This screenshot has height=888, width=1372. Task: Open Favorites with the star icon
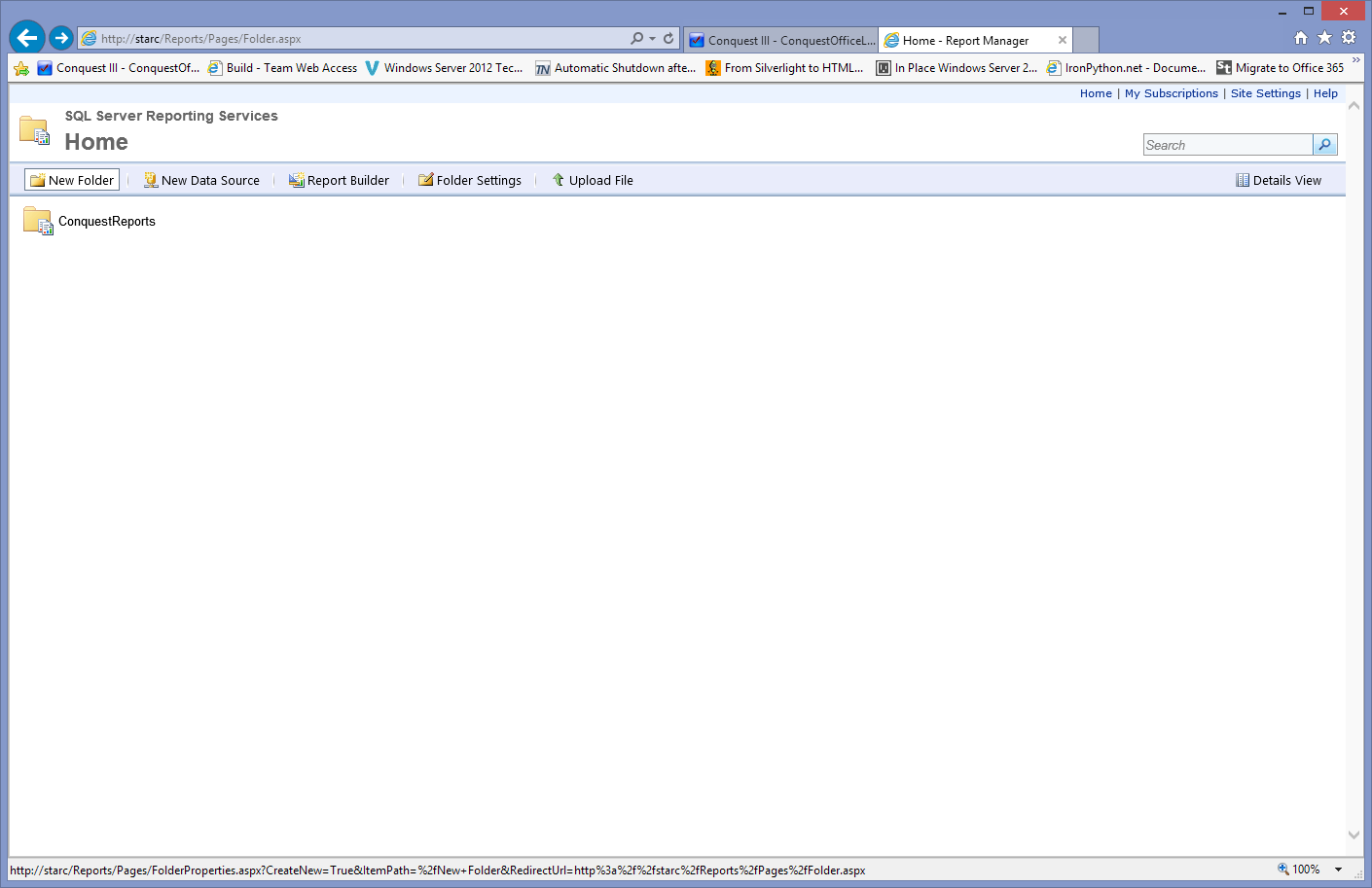coord(1324,38)
